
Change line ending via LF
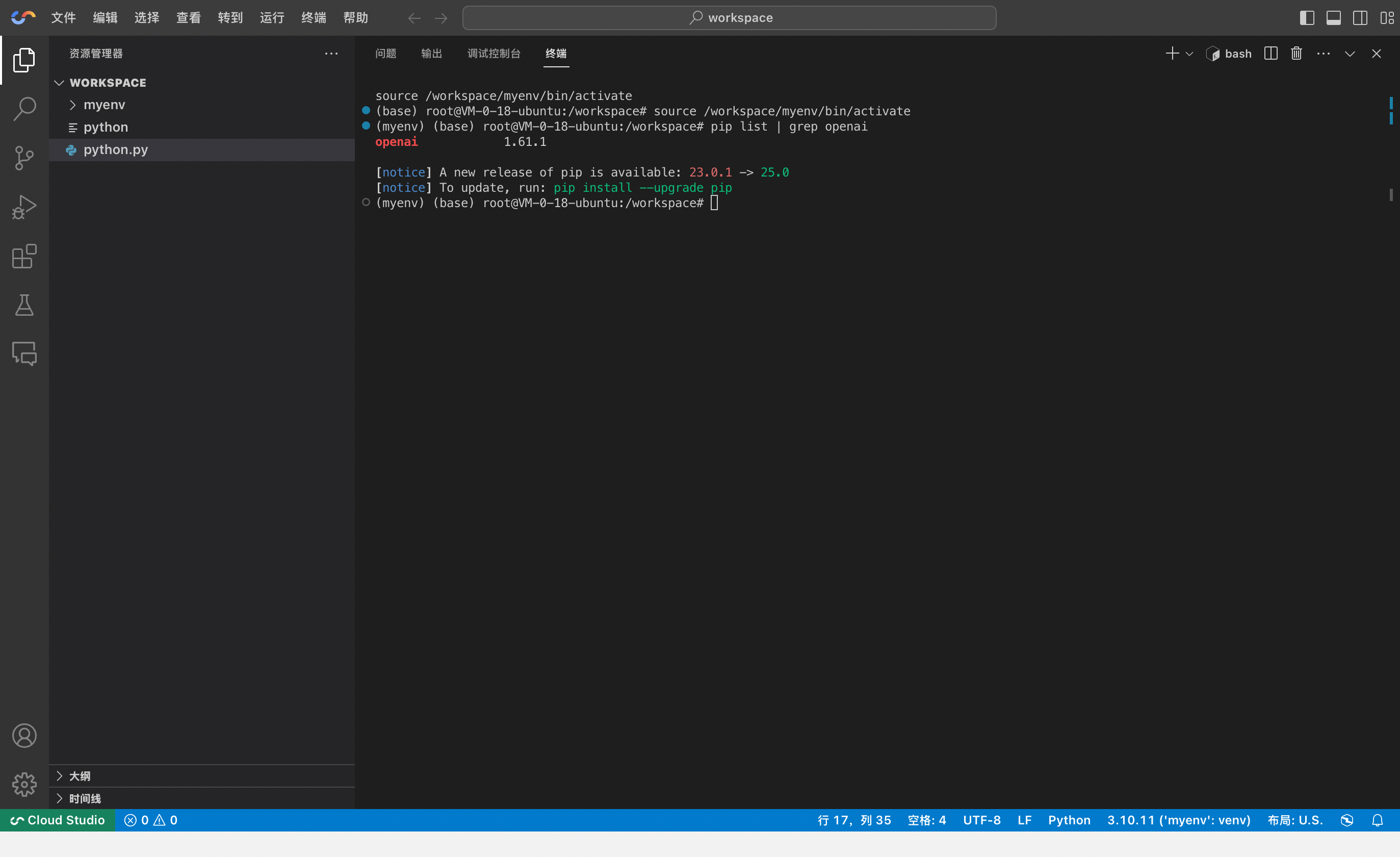[1024, 820]
